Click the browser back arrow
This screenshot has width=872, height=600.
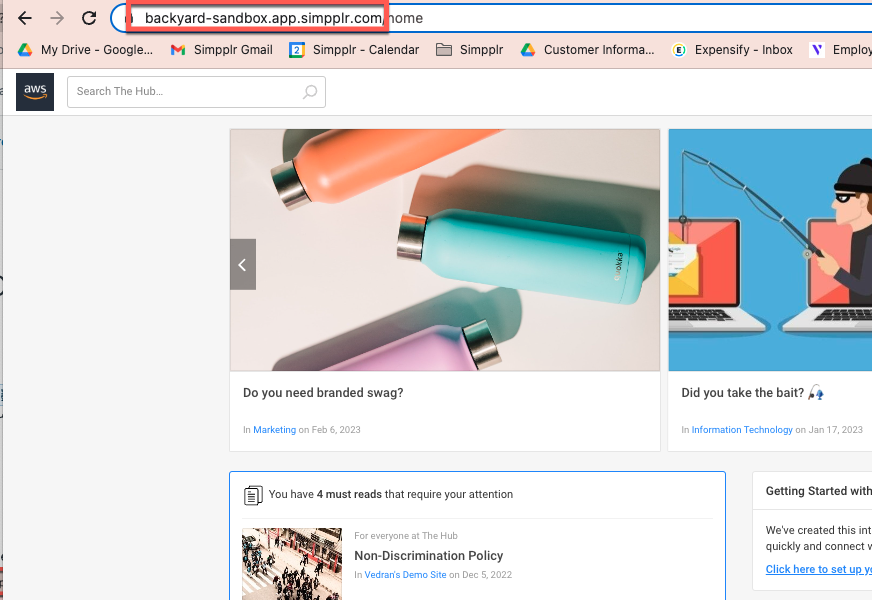25,18
